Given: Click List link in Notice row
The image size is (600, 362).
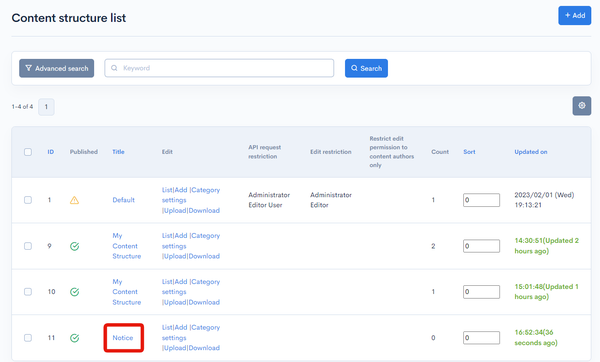Looking at the screenshot, I should pos(167,328).
